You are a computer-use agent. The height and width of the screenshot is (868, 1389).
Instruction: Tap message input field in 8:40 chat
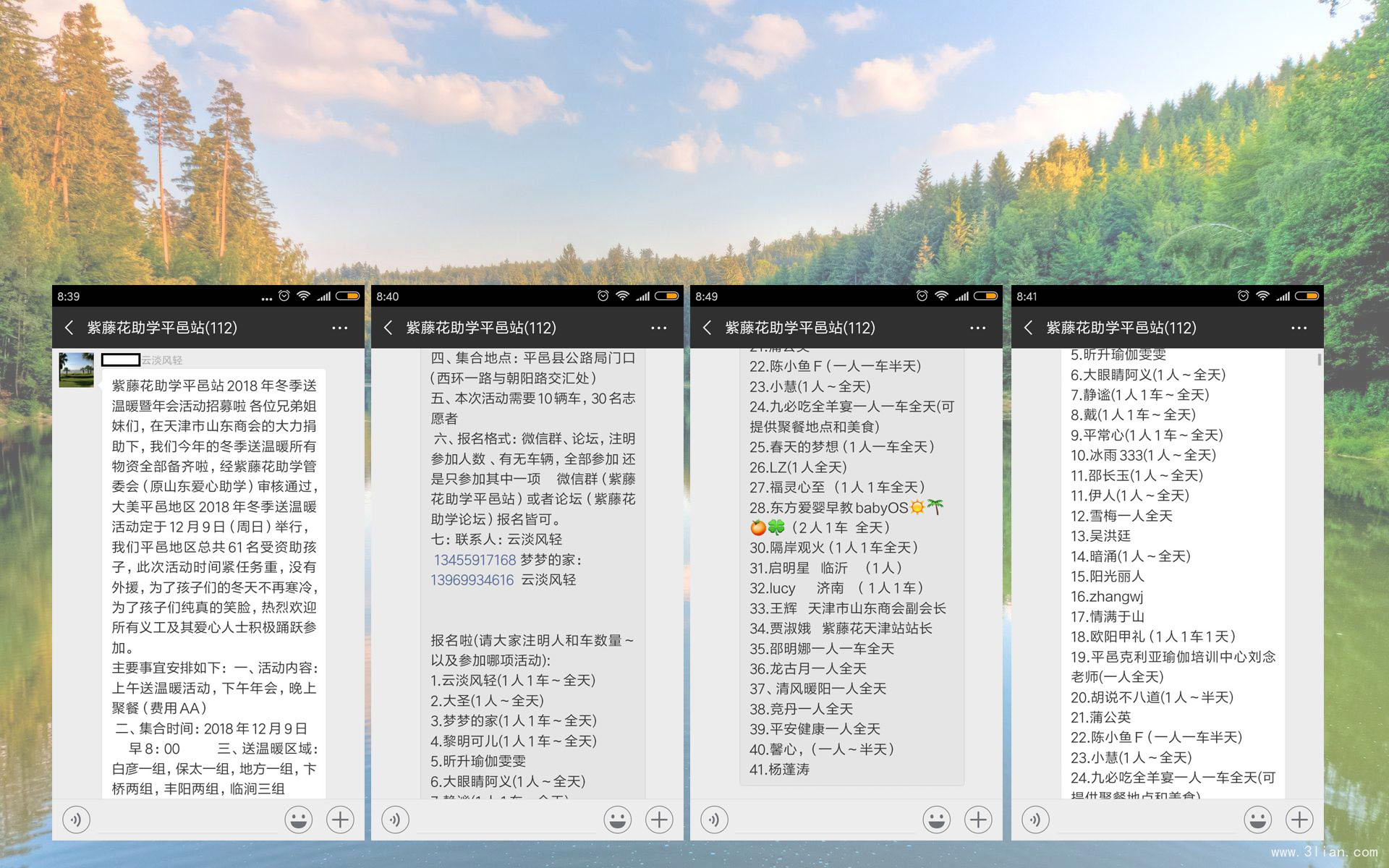(506, 821)
